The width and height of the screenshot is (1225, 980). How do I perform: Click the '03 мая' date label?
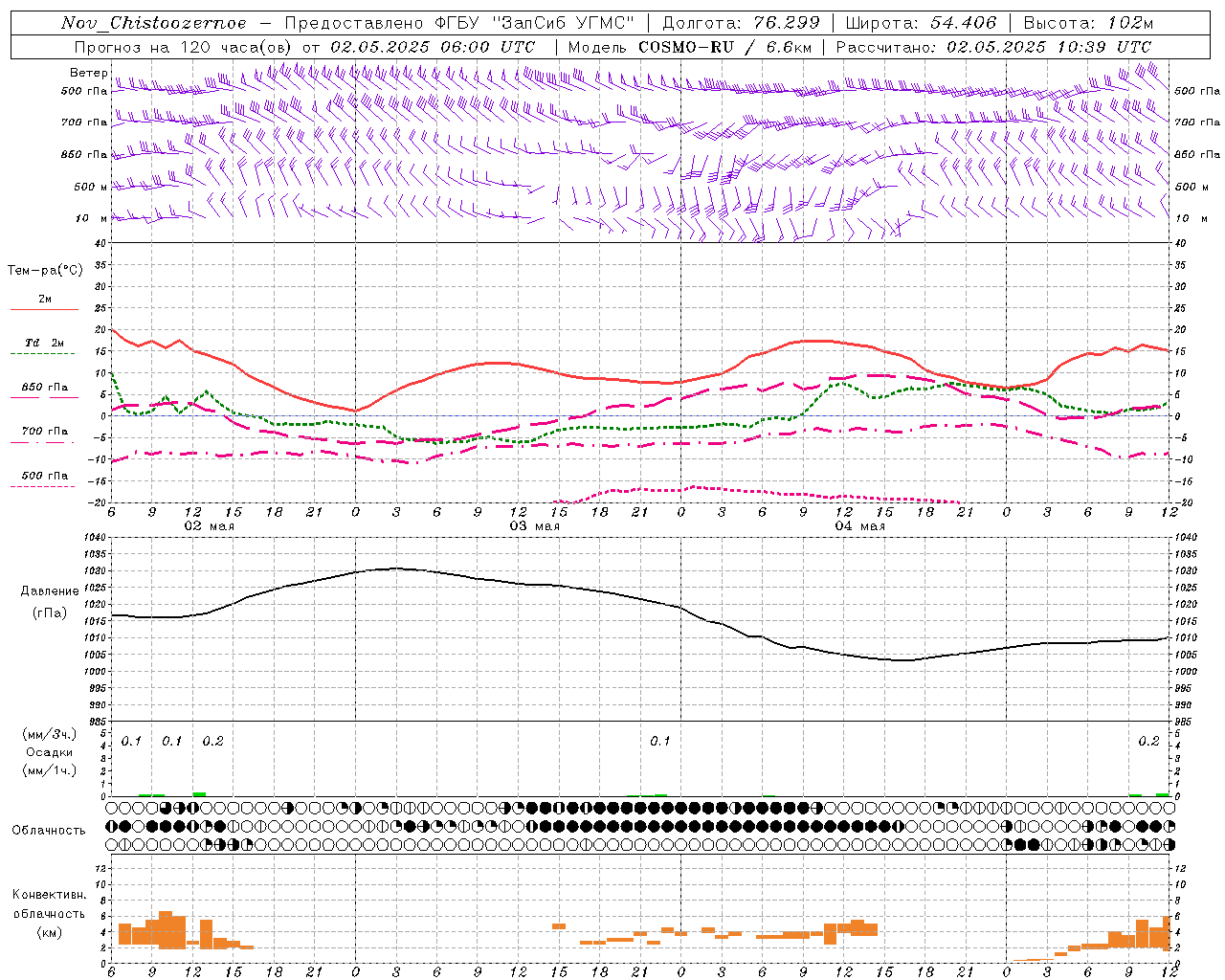(534, 526)
